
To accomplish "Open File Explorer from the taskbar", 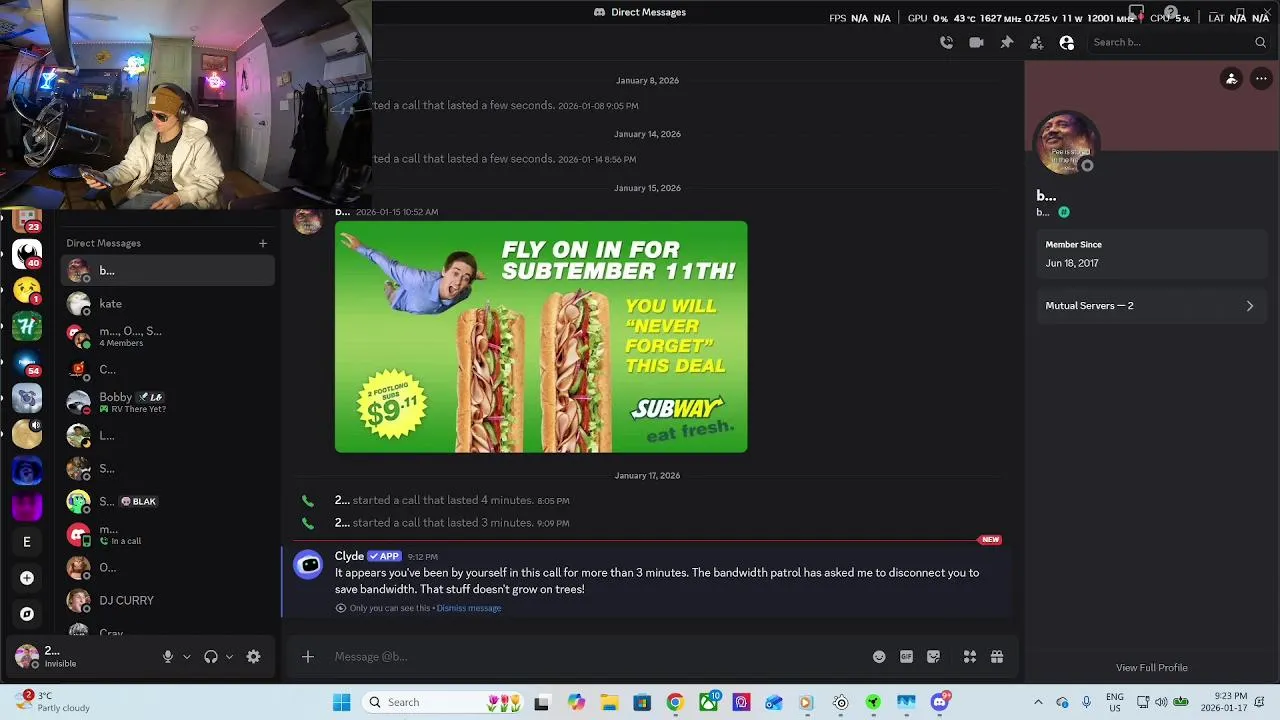I will 609,702.
